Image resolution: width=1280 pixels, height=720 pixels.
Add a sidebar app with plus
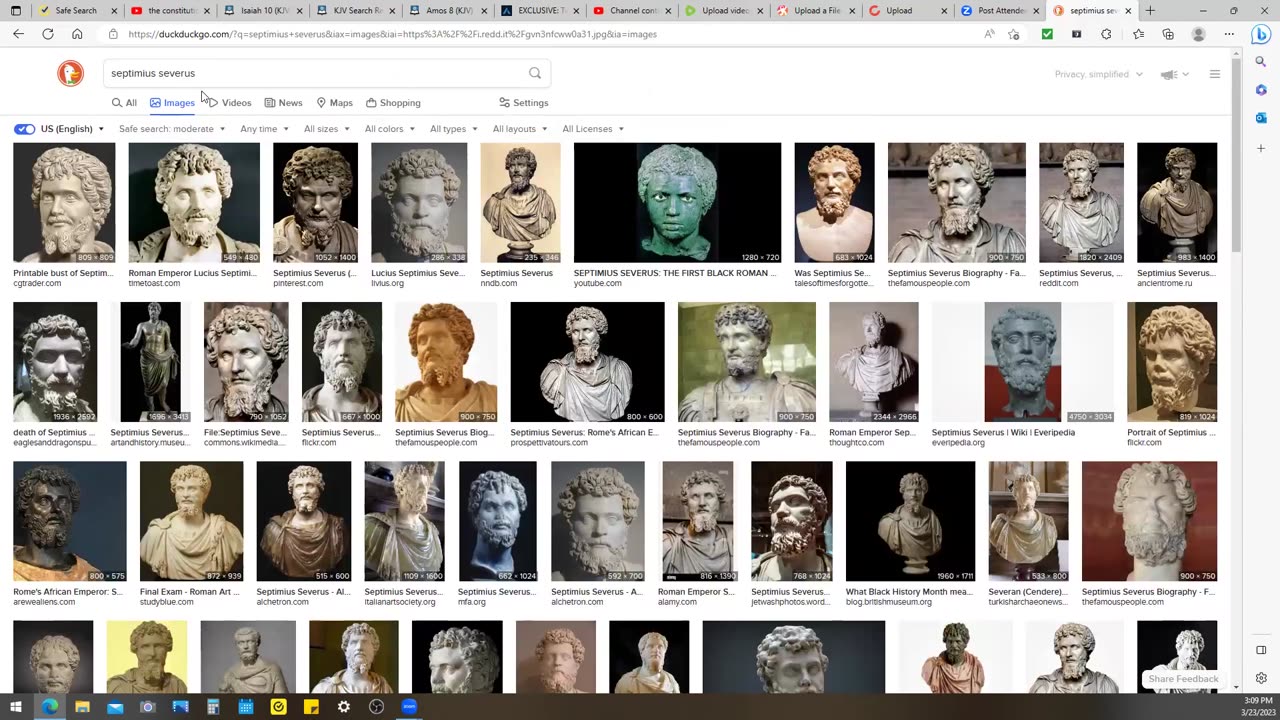click(1261, 148)
